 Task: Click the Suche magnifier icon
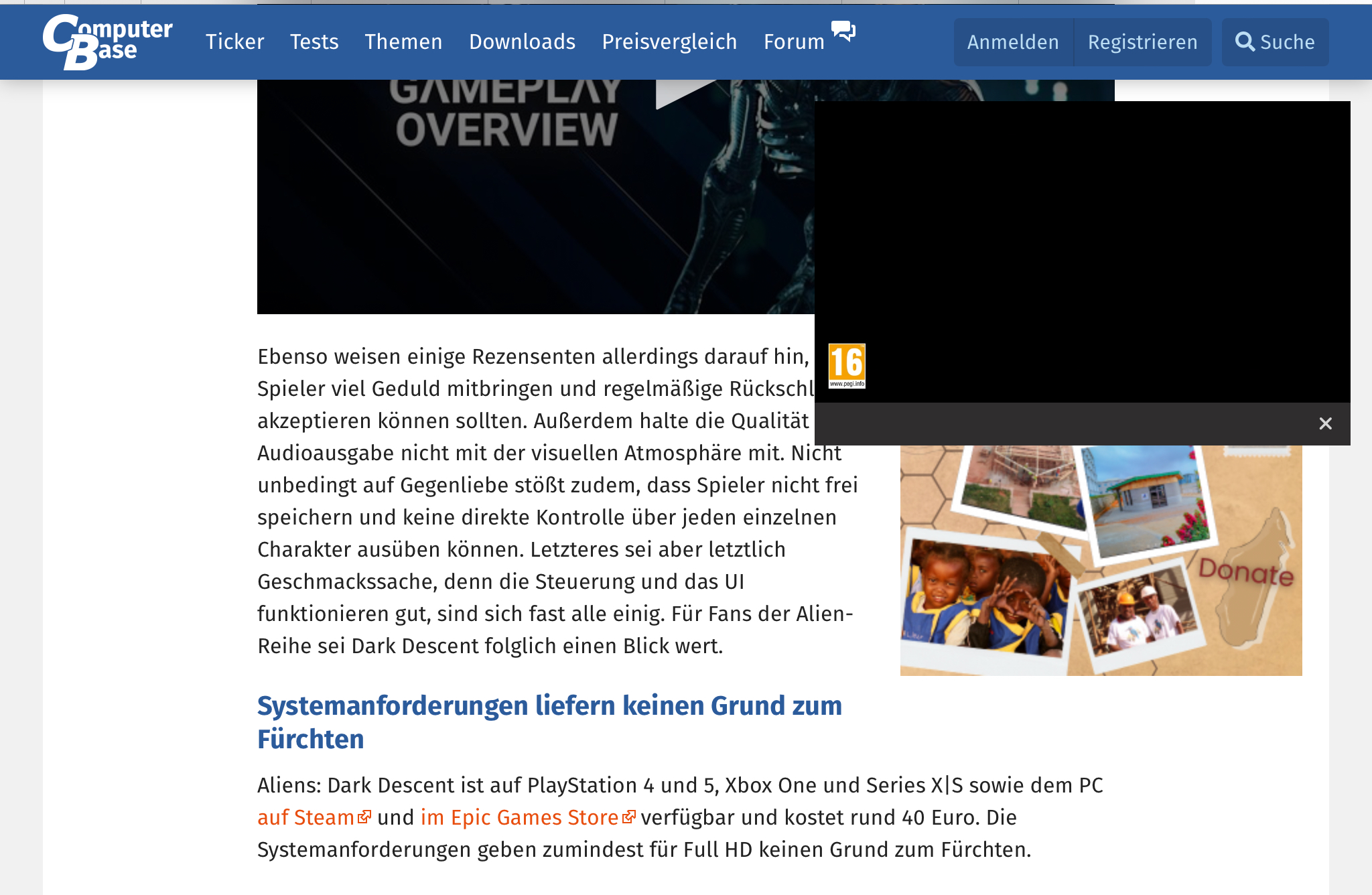(1245, 42)
